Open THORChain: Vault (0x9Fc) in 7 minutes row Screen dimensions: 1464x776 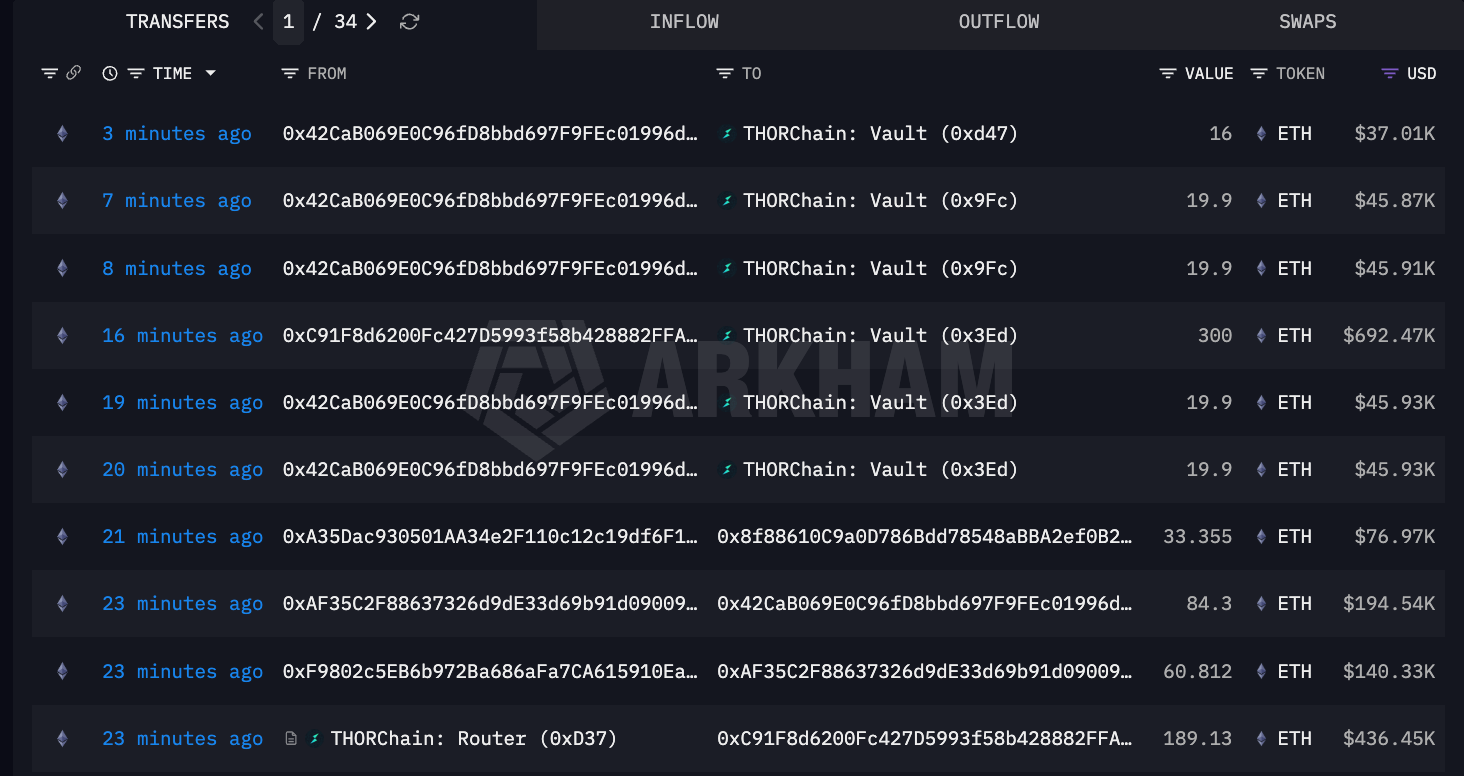tap(880, 201)
